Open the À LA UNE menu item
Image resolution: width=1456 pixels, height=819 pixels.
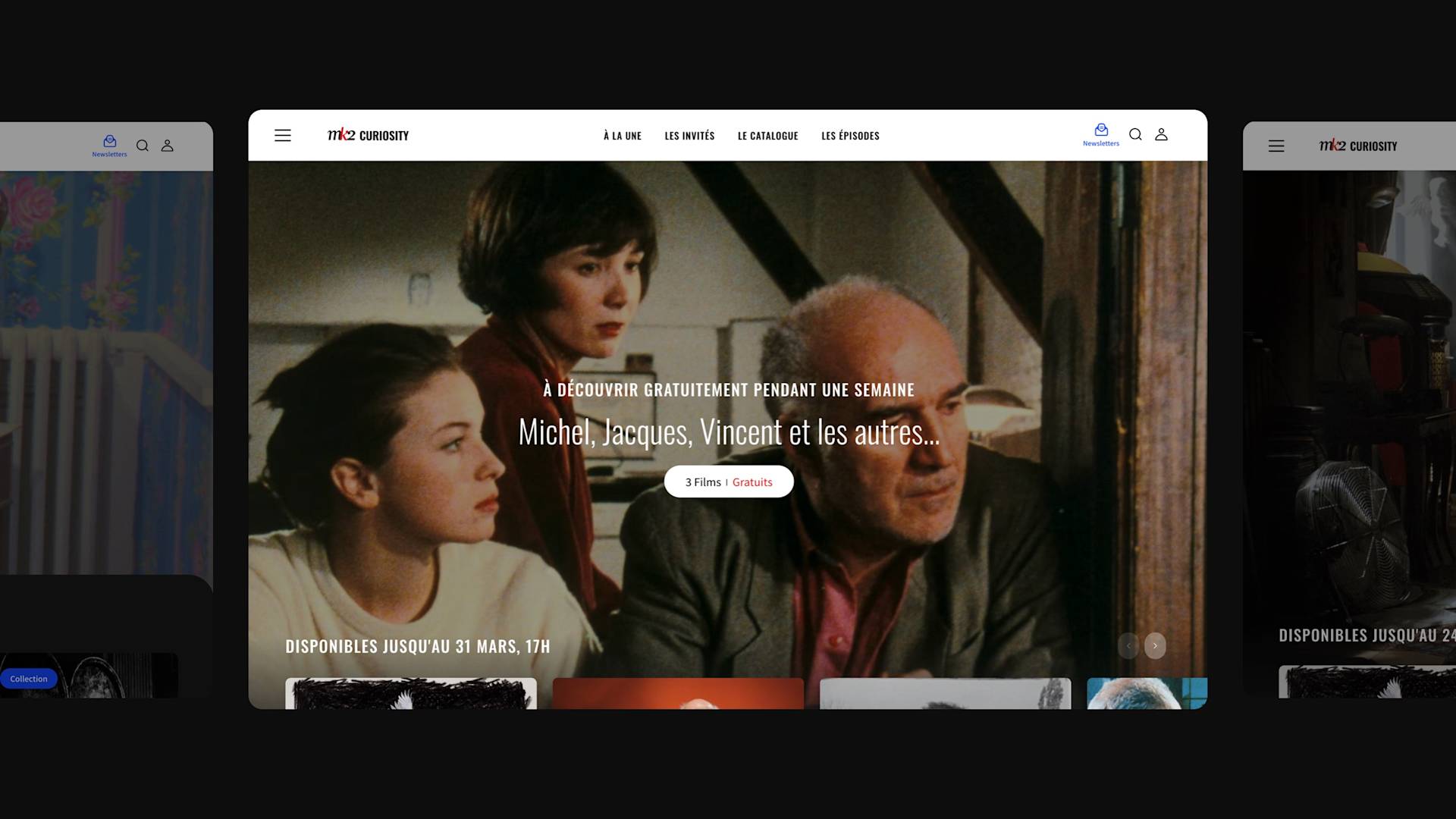[x=622, y=136]
